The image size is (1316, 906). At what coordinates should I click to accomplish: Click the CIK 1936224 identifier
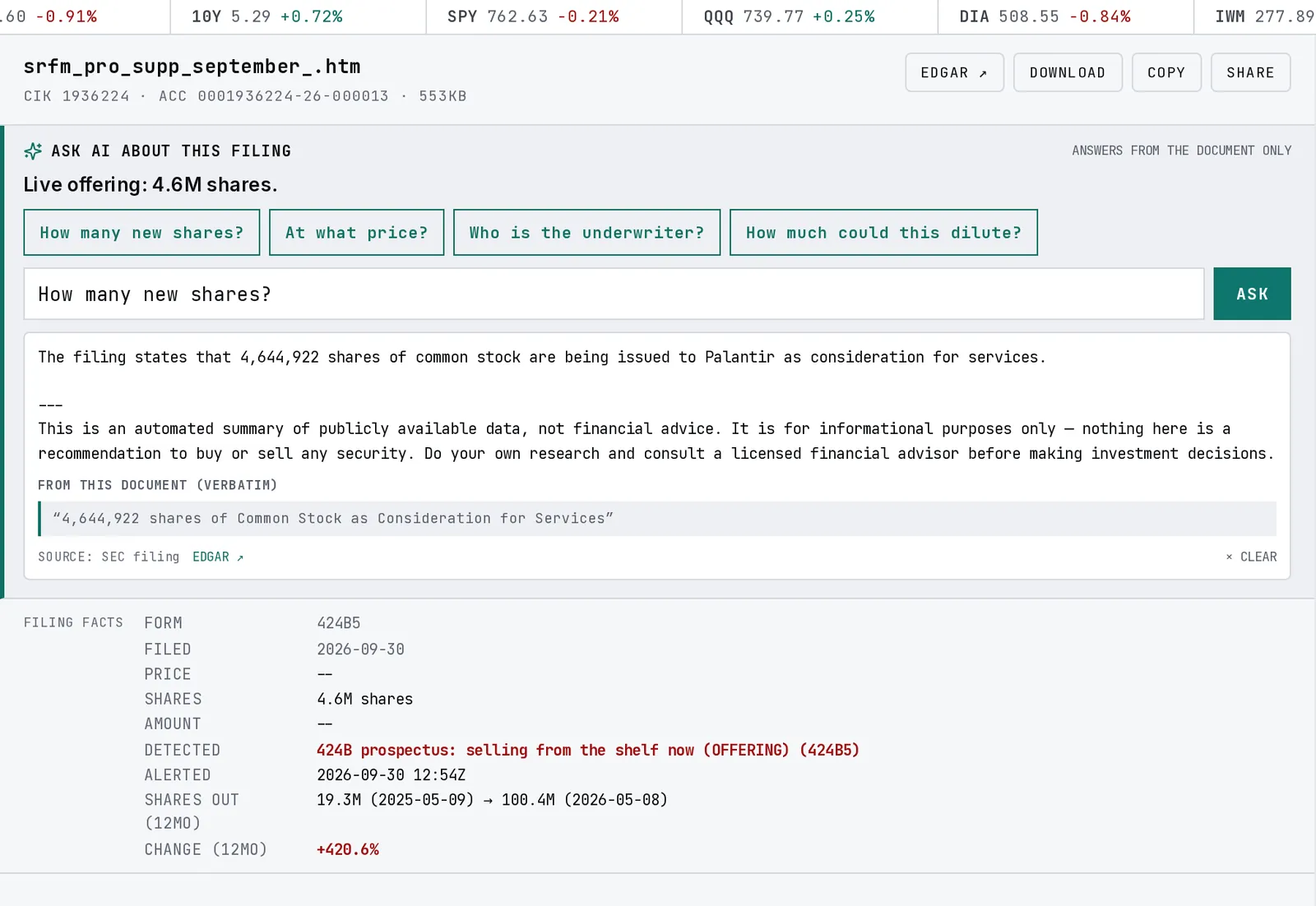click(76, 96)
